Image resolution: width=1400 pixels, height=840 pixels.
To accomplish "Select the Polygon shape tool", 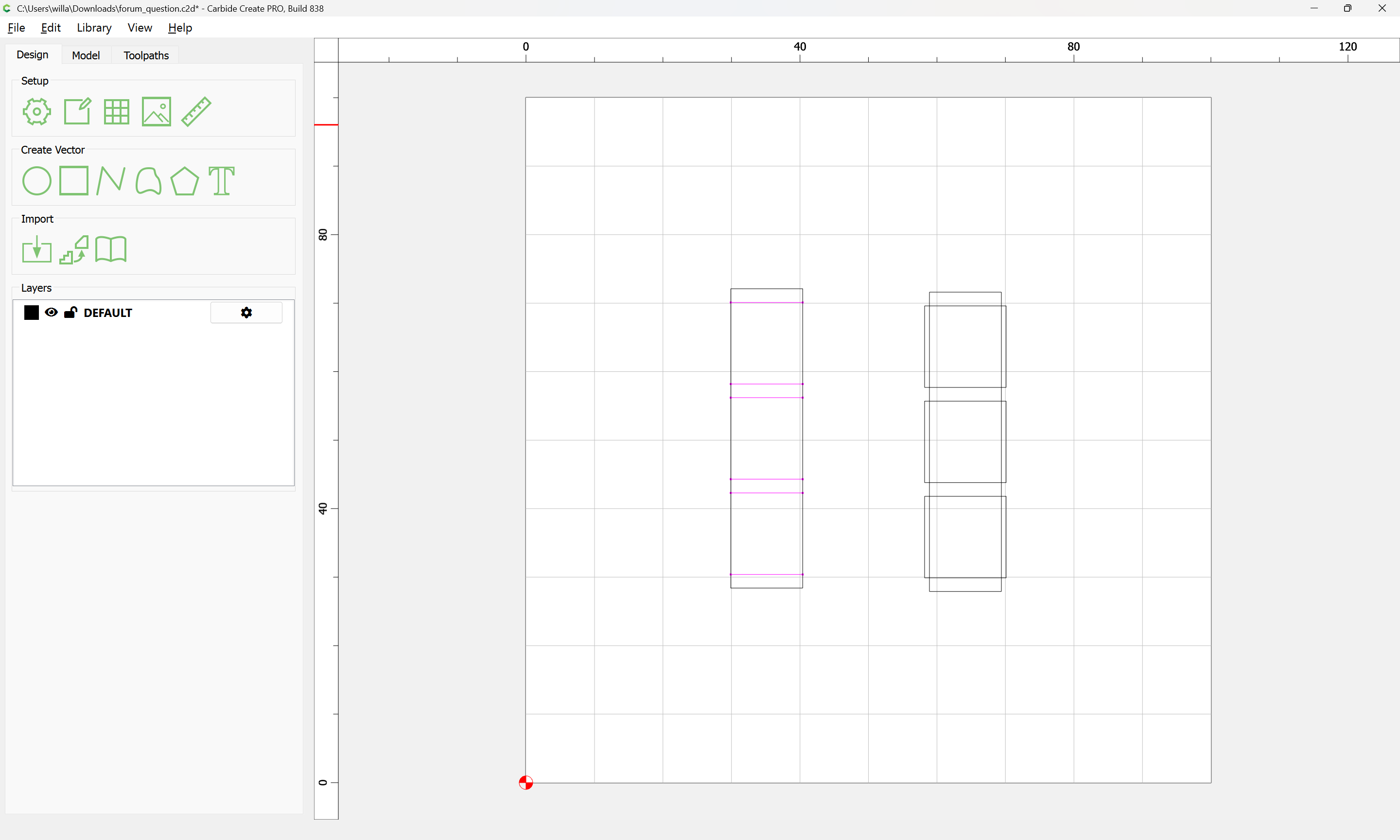I will point(184,181).
